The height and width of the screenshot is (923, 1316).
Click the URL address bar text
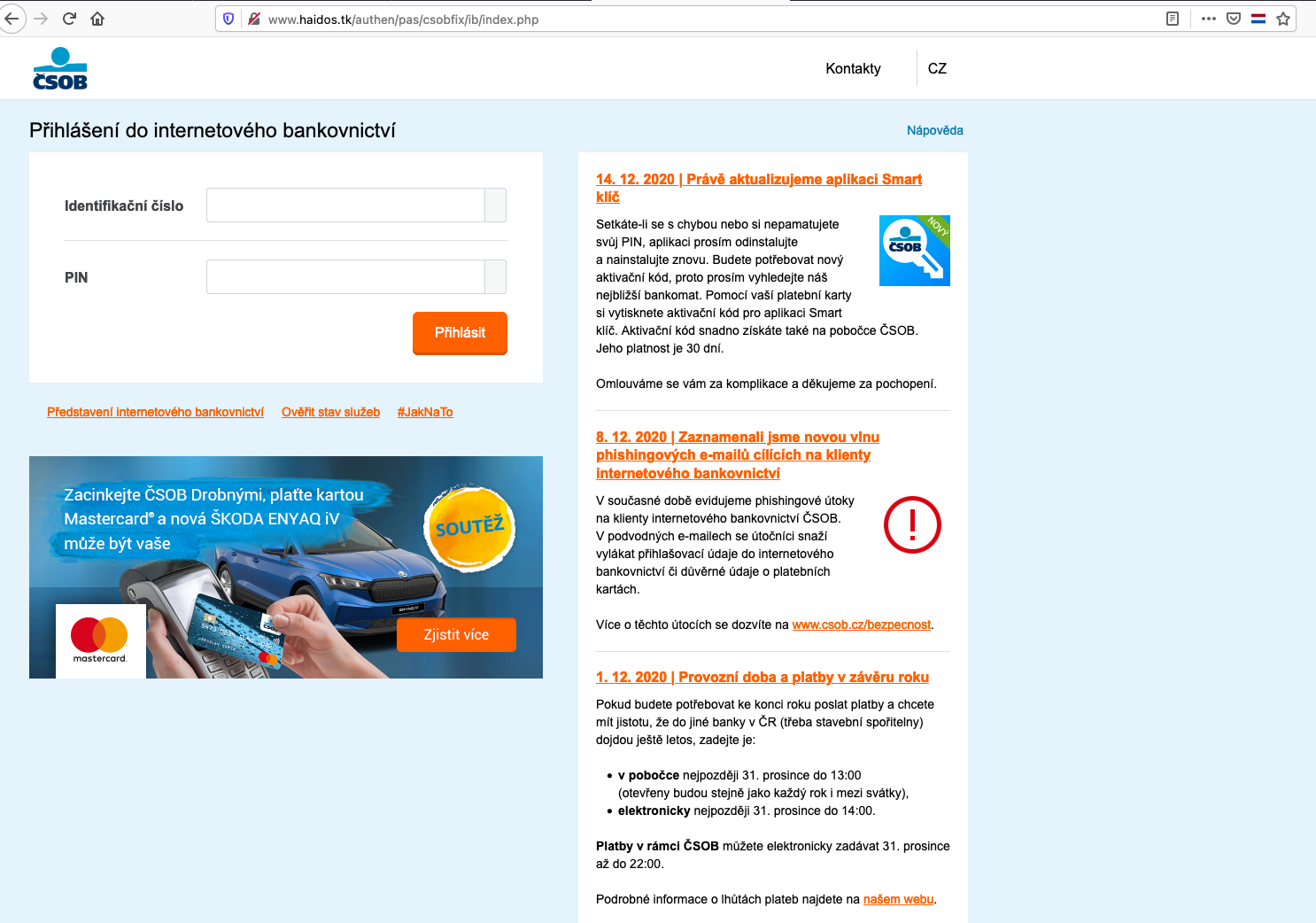(x=403, y=19)
